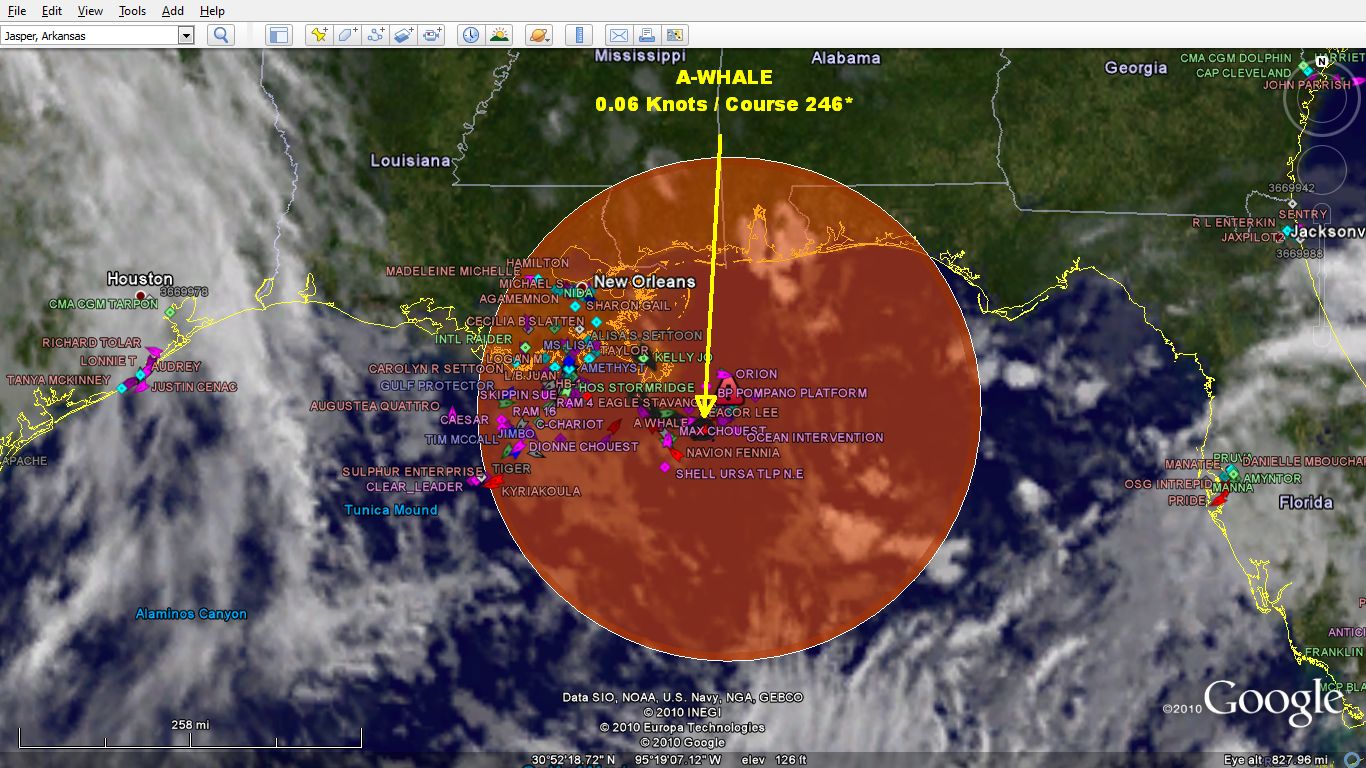Click the N north-reset compass button

(x=1322, y=61)
